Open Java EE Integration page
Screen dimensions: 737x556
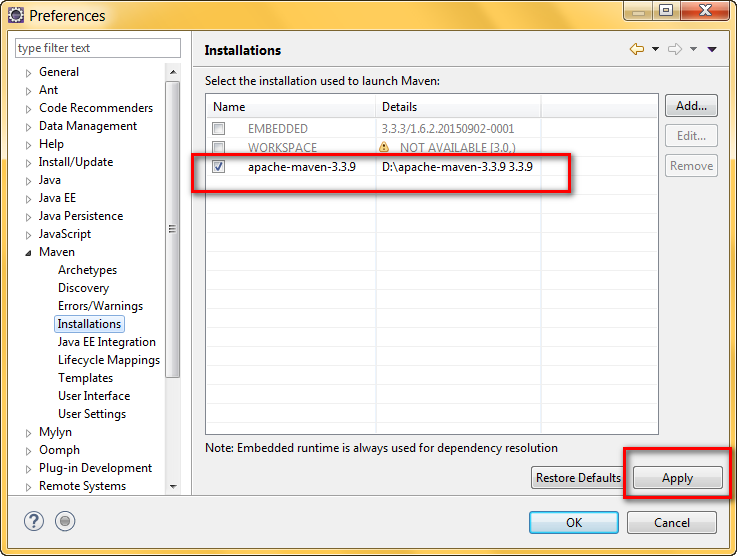coord(107,342)
